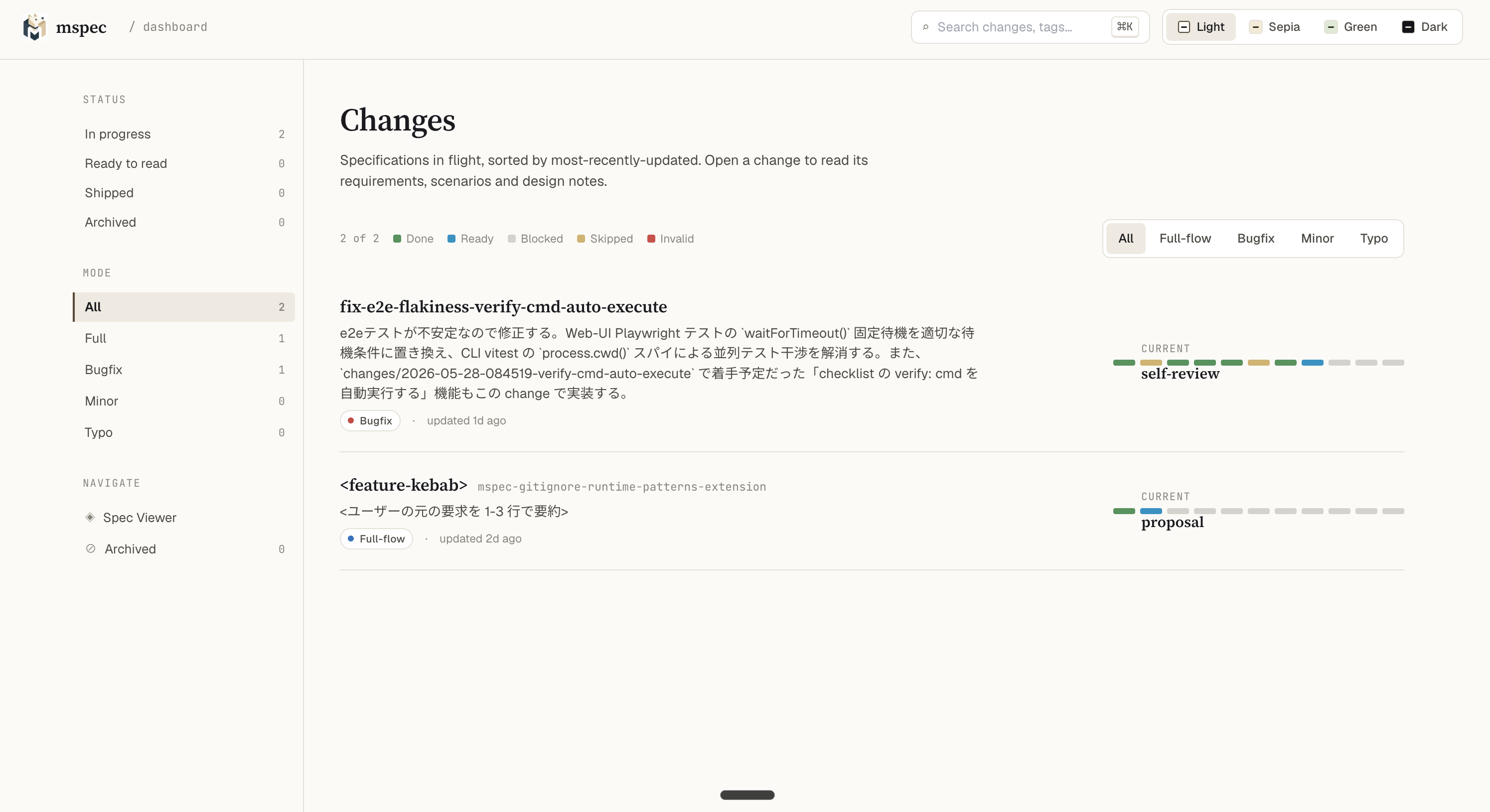1490x812 pixels.
Task: Click the ⌘K shortcut badge
Action: [1124, 26]
